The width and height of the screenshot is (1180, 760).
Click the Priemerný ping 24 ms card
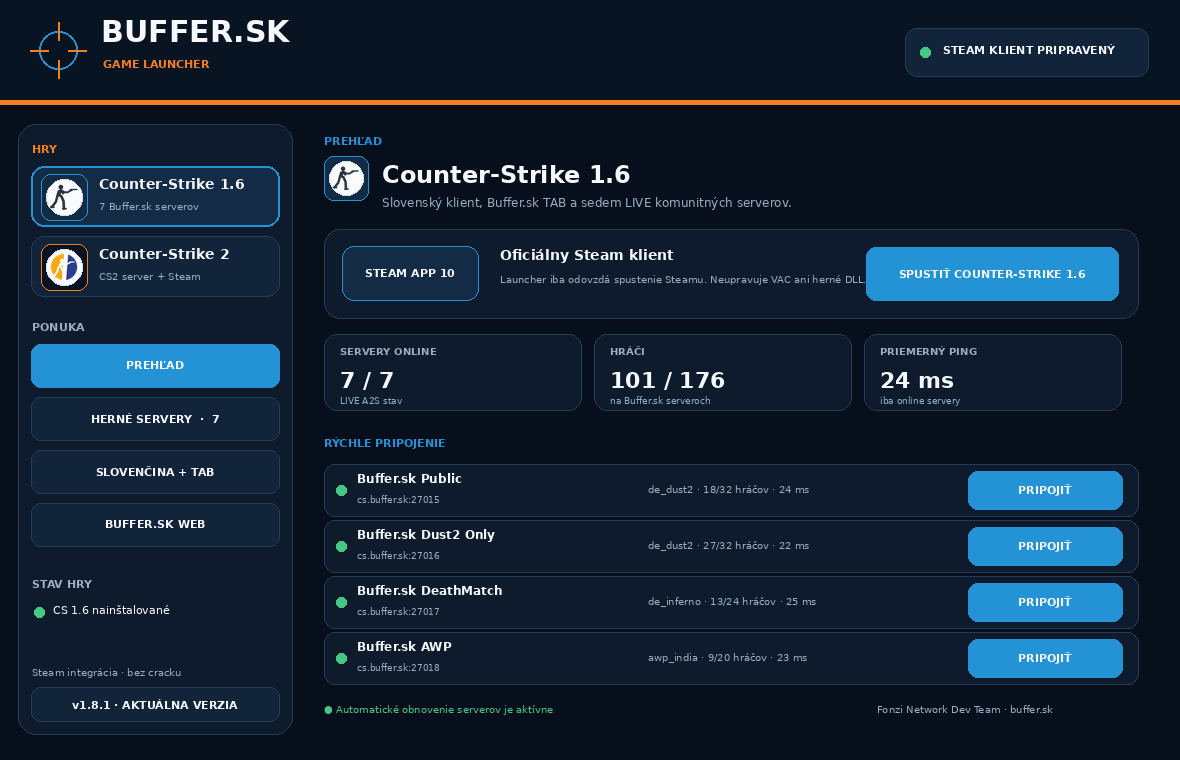tap(993, 372)
